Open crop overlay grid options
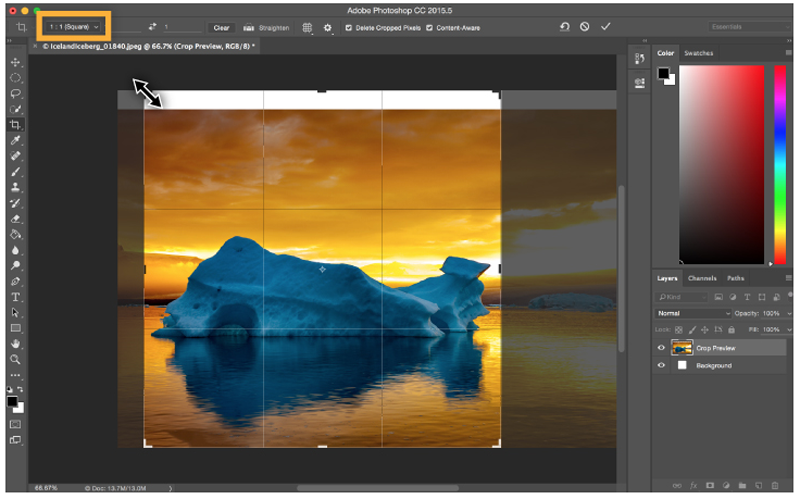 pyautogui.click(x=307, y=28)
